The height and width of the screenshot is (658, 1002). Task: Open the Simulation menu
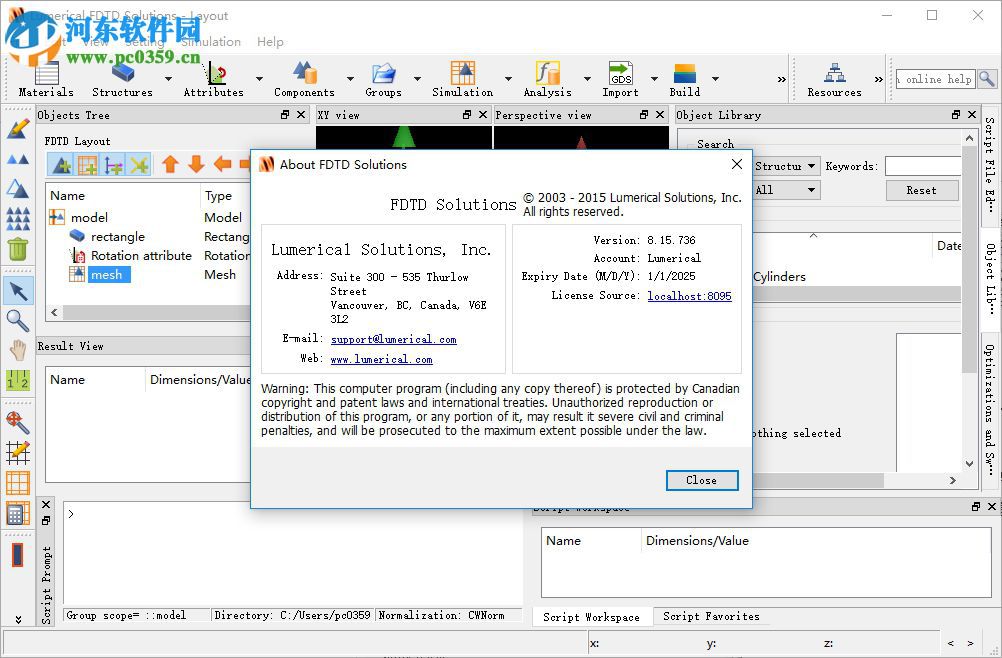tap(212, 42)
